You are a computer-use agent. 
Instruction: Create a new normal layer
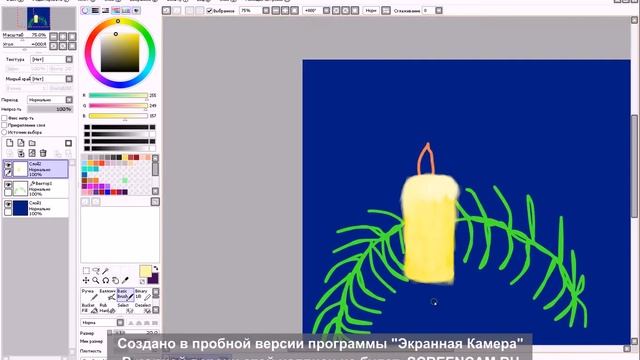(10, 143)
